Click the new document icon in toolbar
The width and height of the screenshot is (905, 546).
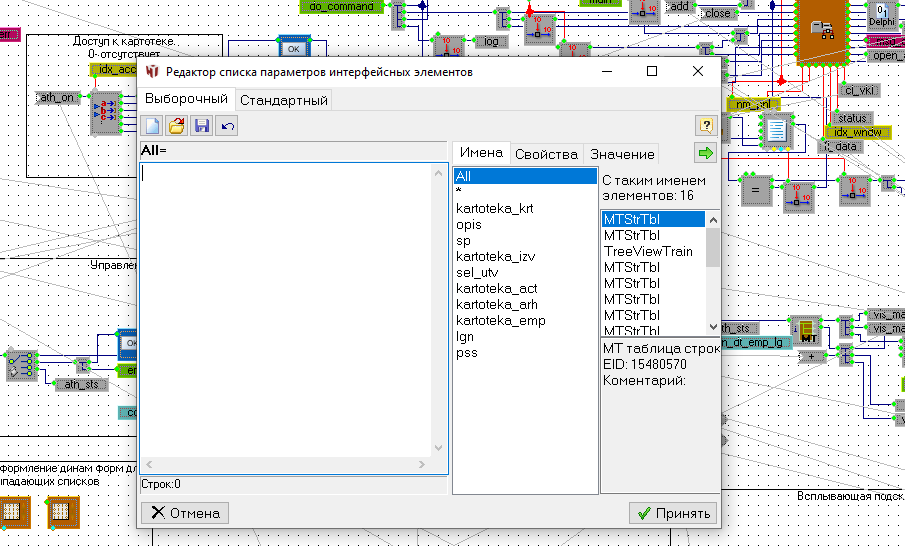pos(152,125)
